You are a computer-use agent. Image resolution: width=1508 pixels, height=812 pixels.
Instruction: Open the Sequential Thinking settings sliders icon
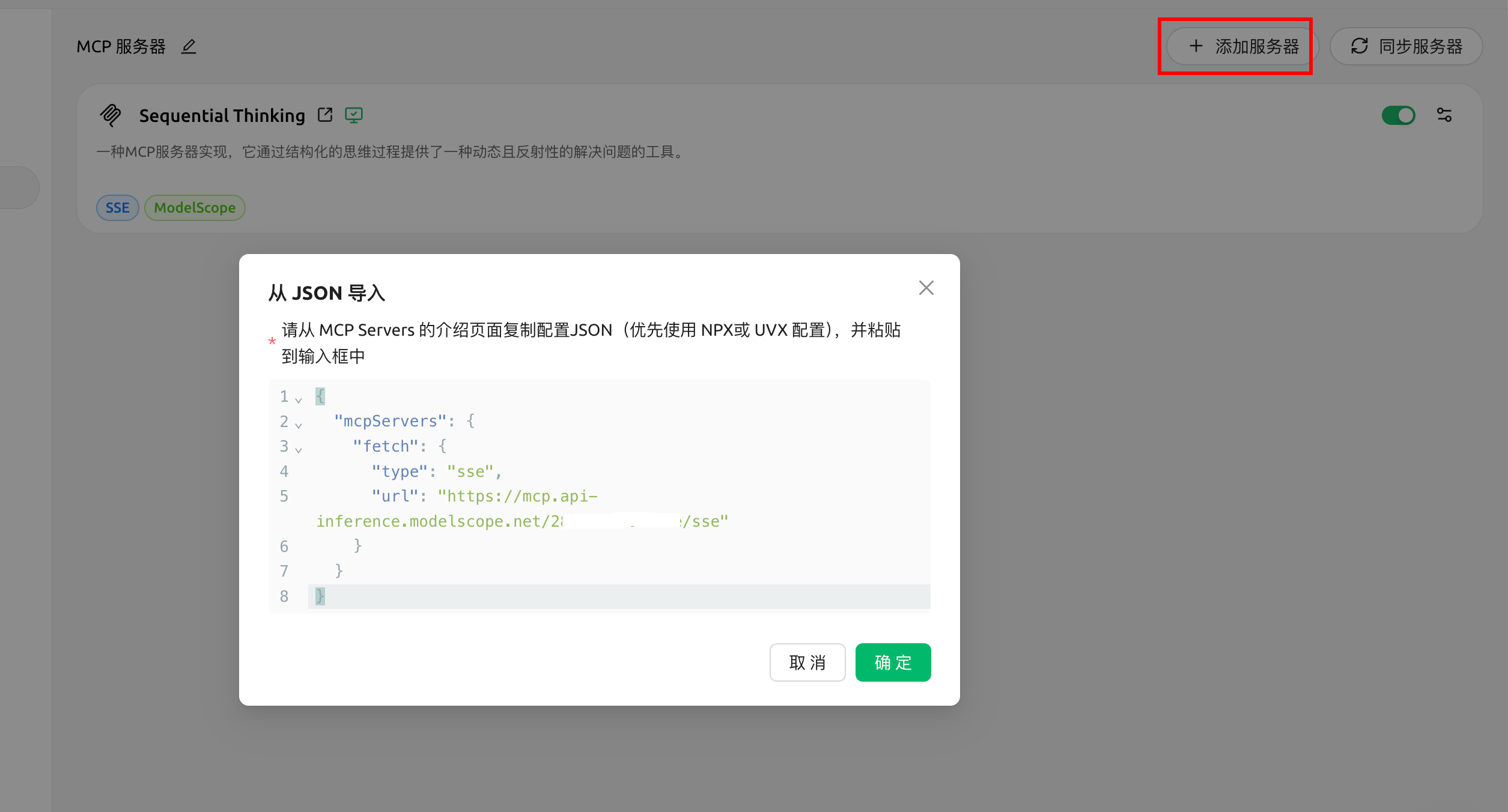tap(1444, 115)
